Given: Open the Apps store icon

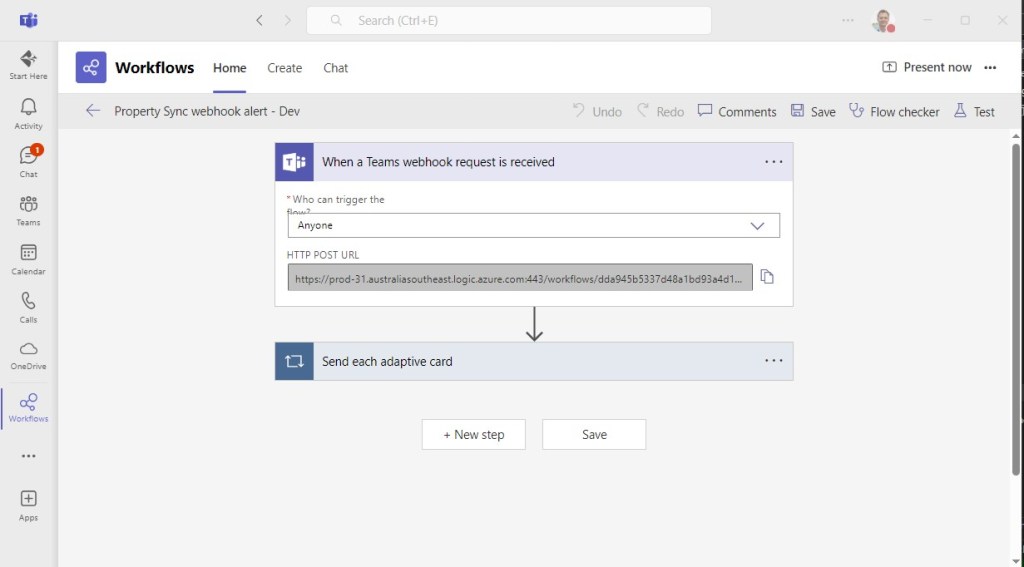Looking at the screenshot, I should click(x=28, y=506).
